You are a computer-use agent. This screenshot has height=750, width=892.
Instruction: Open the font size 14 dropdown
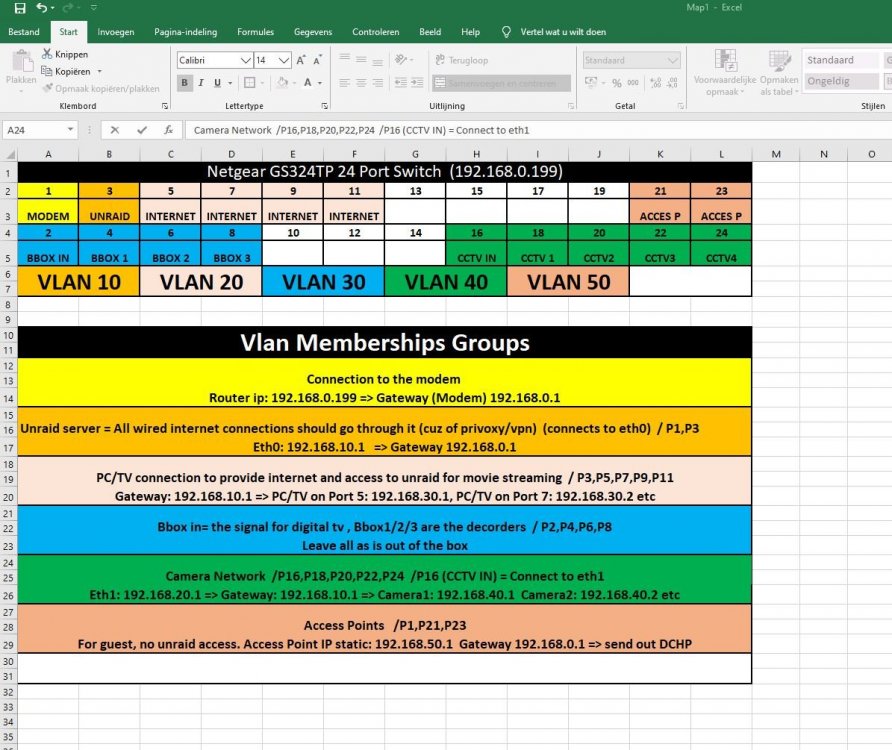click(284, 60)
